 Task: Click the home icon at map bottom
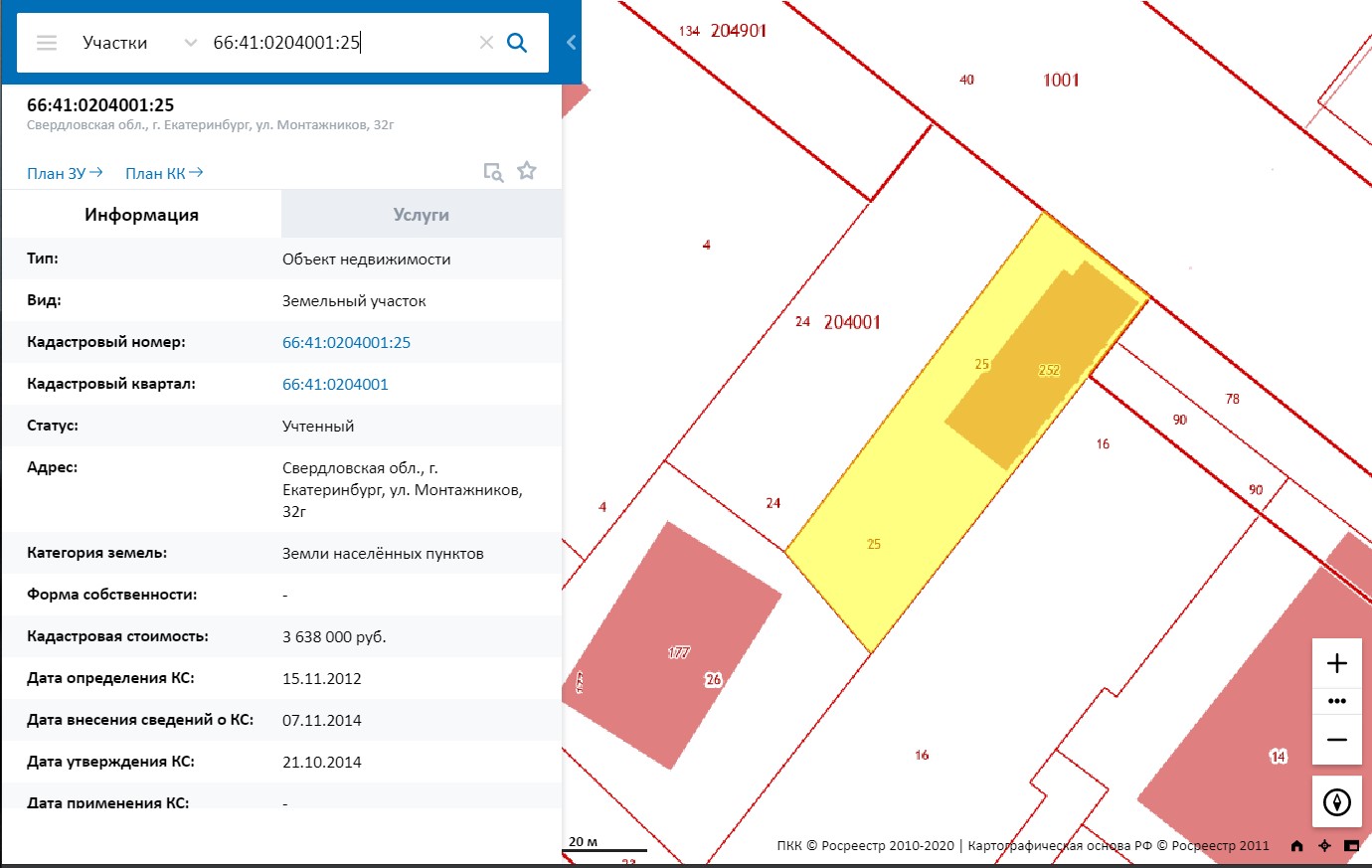(x=1296, y=846)
